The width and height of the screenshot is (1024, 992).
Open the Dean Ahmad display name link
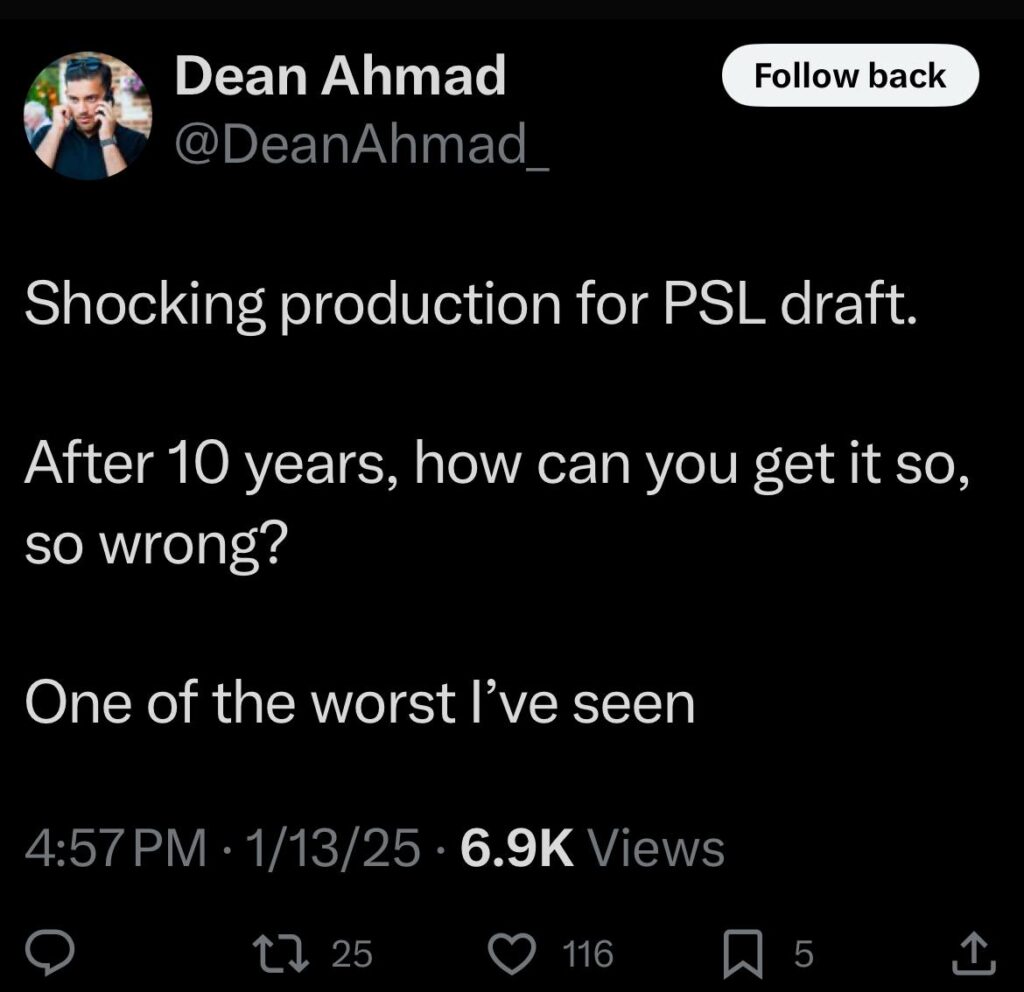[340, 77]
